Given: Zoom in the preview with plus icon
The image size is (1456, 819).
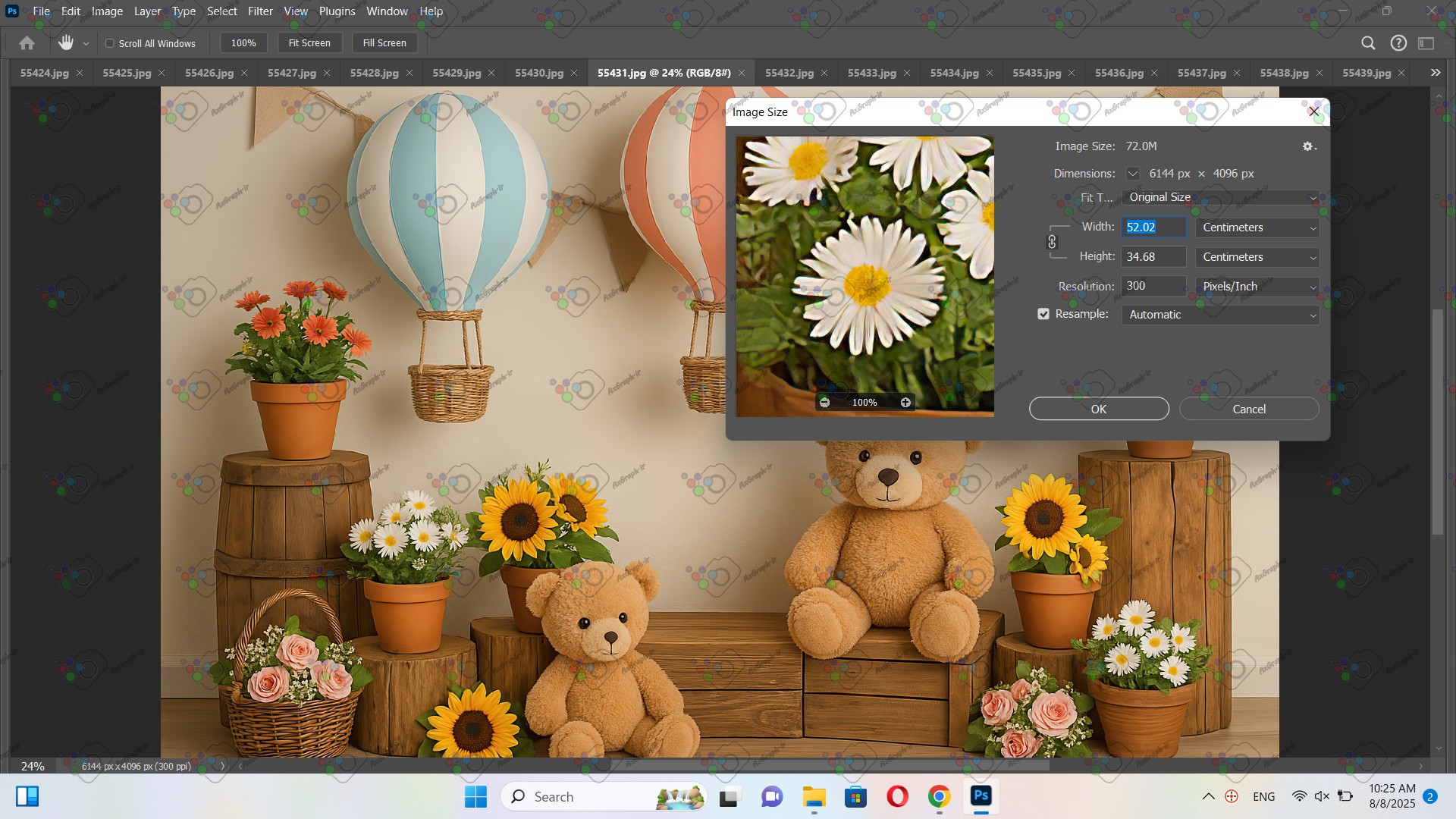Looking at the screenshot, I should tap(905, 403).
